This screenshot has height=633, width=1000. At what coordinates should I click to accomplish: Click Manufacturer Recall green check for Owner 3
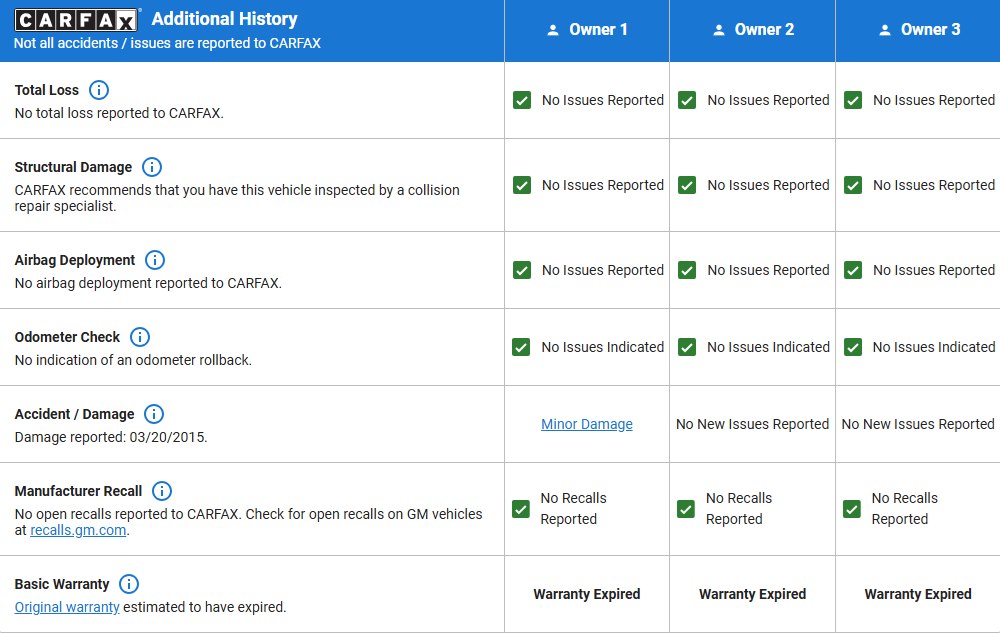coord(851,509)
